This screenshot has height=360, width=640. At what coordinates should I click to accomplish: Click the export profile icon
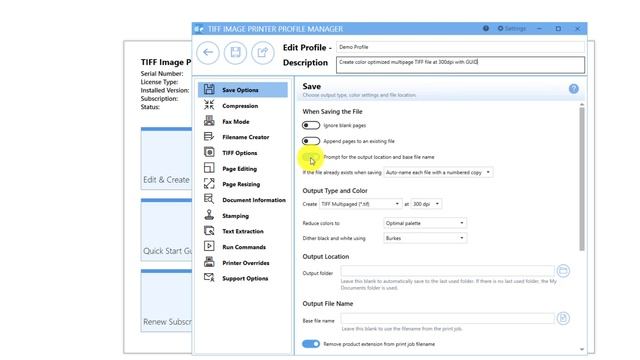coord(262,53)
